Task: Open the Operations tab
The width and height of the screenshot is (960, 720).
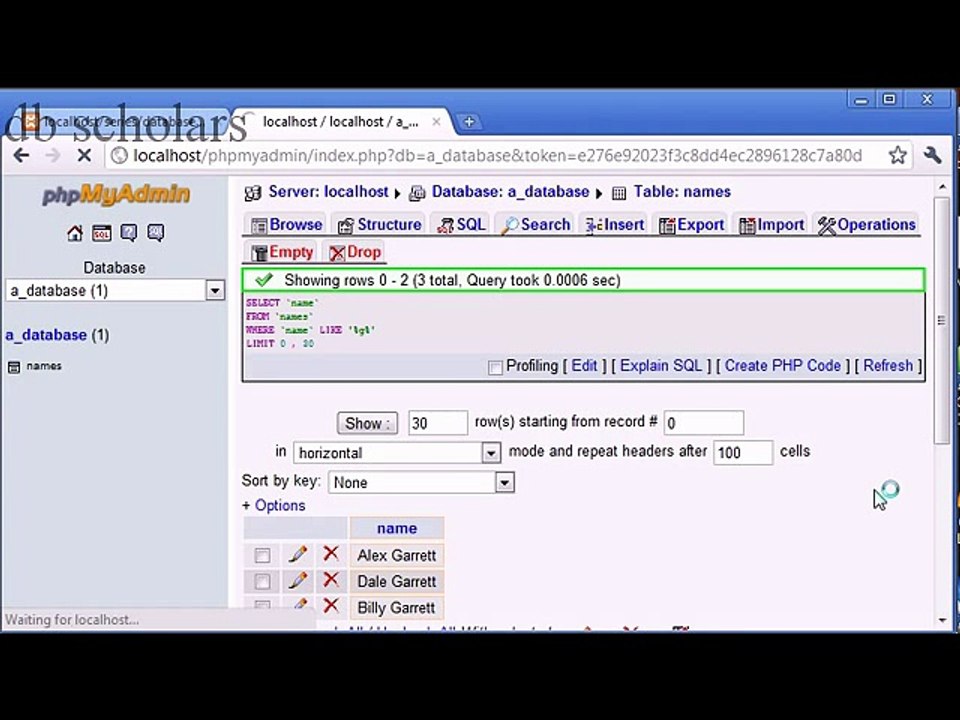Action: (866, 225)
